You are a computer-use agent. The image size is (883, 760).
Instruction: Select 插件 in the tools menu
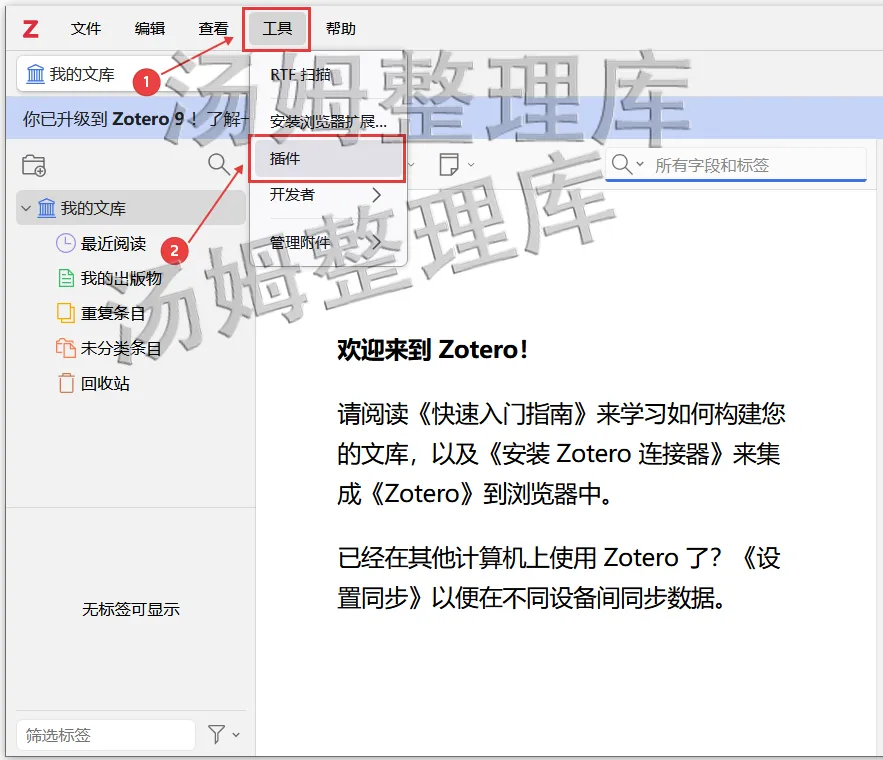(x=328, y=159)
